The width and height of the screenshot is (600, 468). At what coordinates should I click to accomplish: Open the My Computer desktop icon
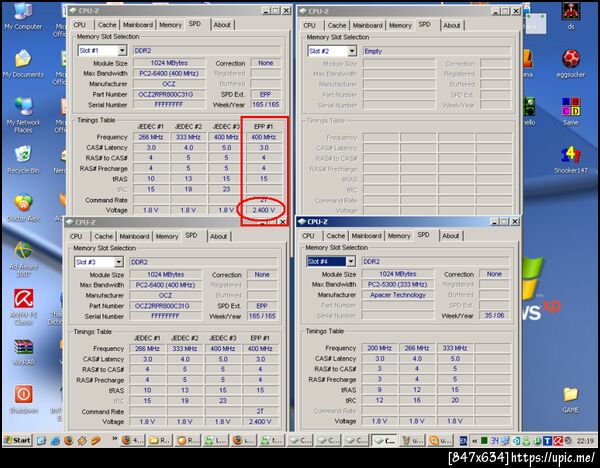[x=23, y=15]
